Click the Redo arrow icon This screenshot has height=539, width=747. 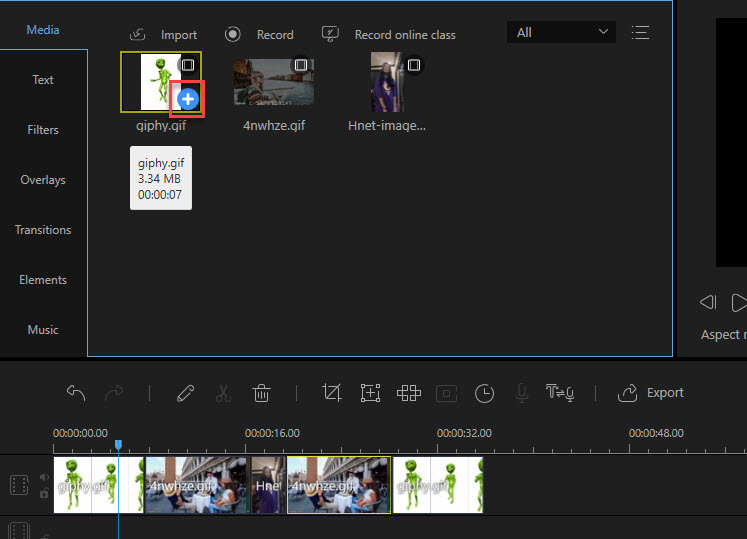(x=114, y=393)
